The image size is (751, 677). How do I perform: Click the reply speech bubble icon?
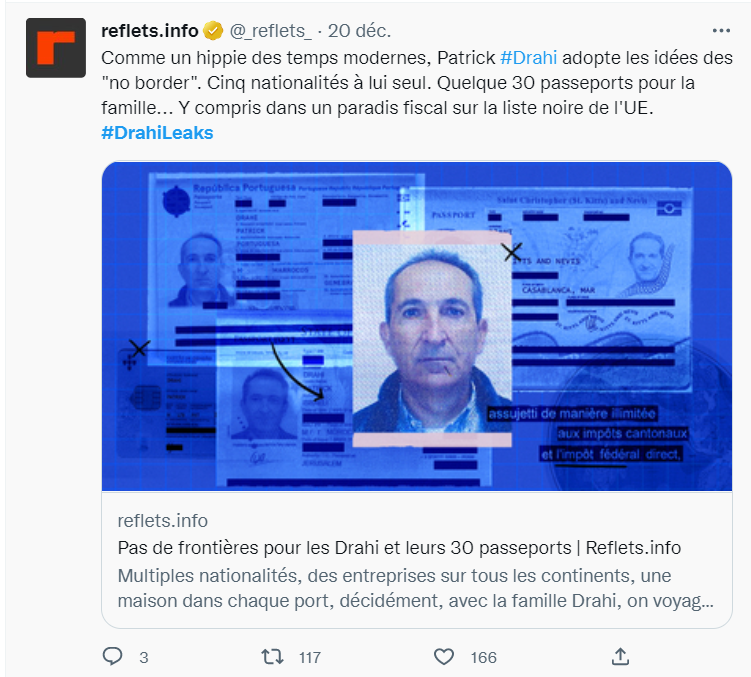point(113,656)
